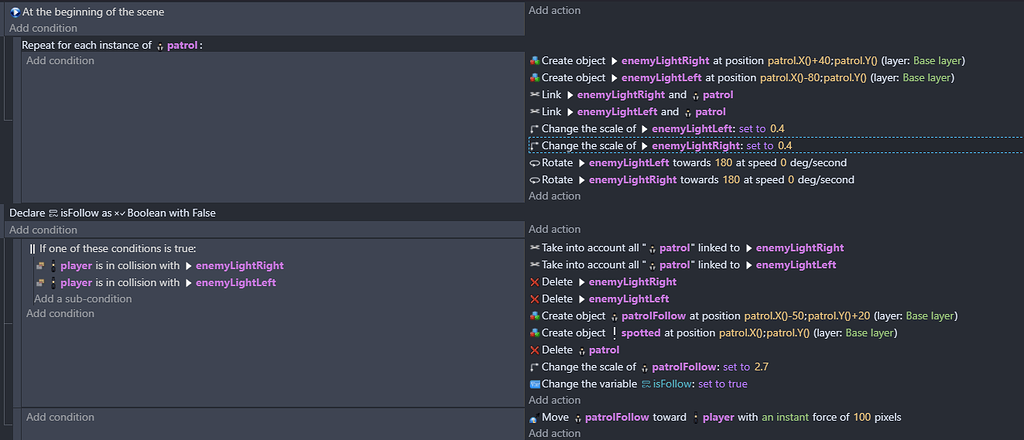Screen dimensions: 1024x440
Task: Select red Delete icon for patrol
Action: (x=534, y=350)
